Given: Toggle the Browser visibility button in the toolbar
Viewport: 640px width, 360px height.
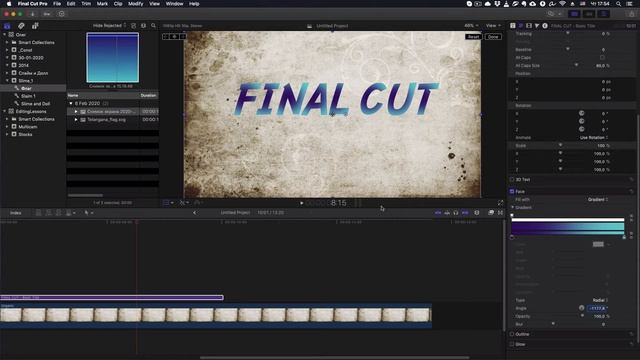Looking at the screenshot, I should pyautogui.click(x=574, y=14).
